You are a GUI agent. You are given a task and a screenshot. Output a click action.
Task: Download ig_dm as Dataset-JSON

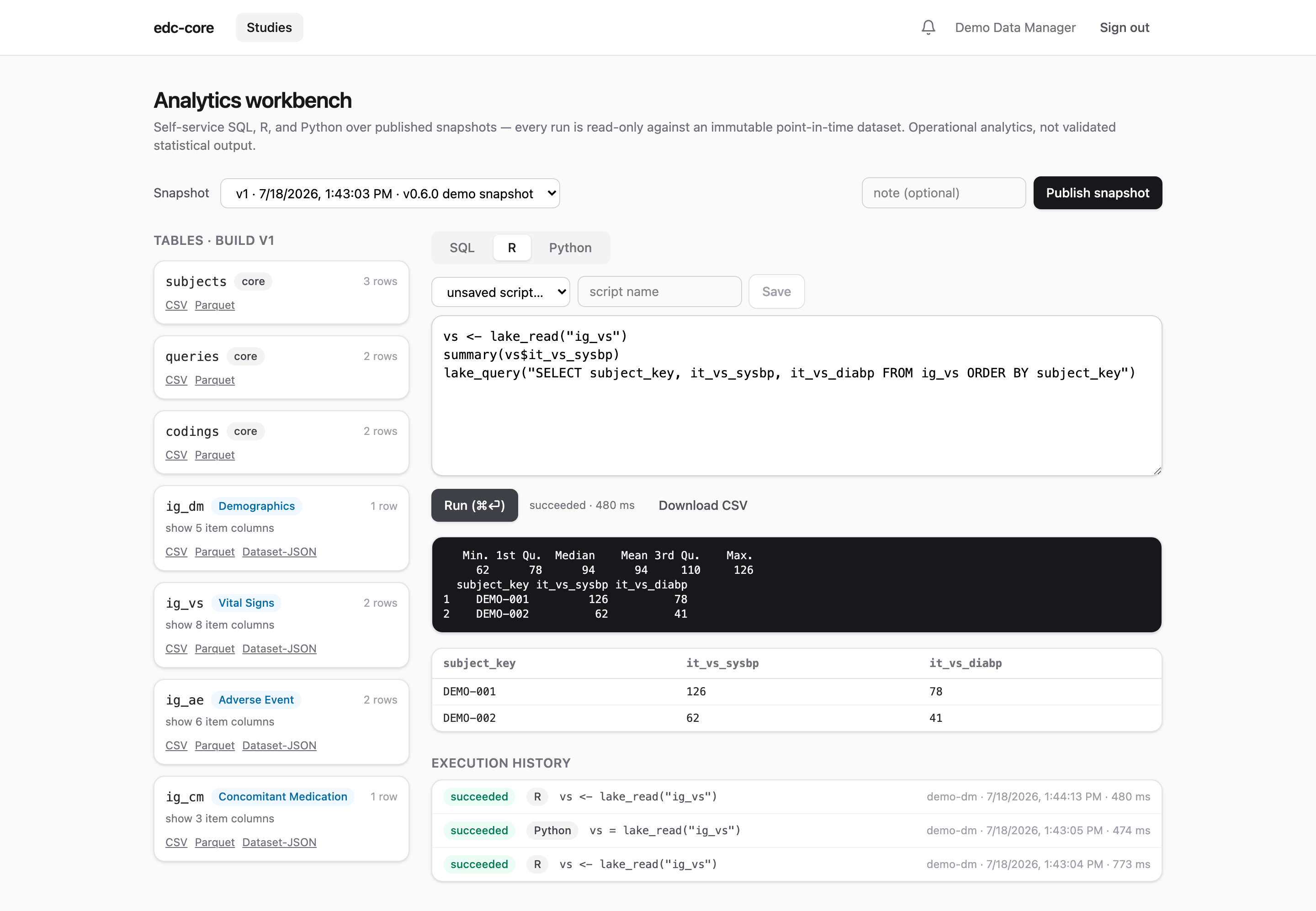pyautogui.click(x=279, y=551)
